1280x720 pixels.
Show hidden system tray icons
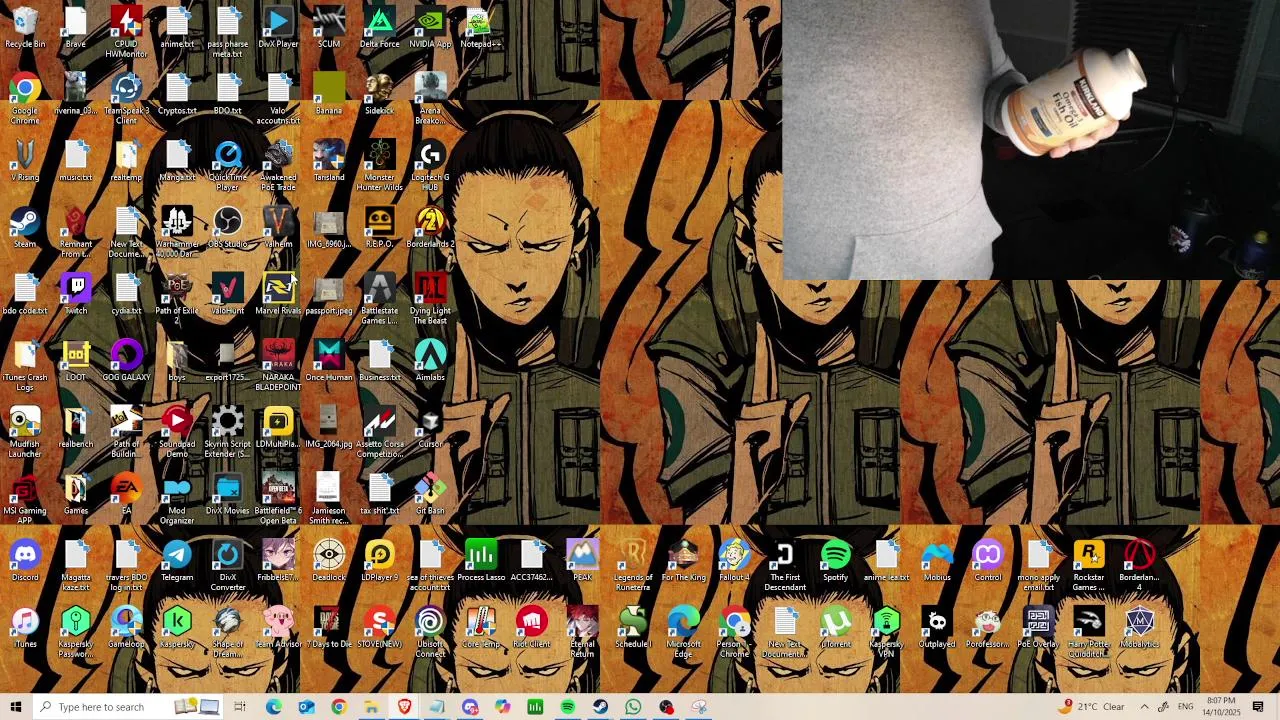1144,707
